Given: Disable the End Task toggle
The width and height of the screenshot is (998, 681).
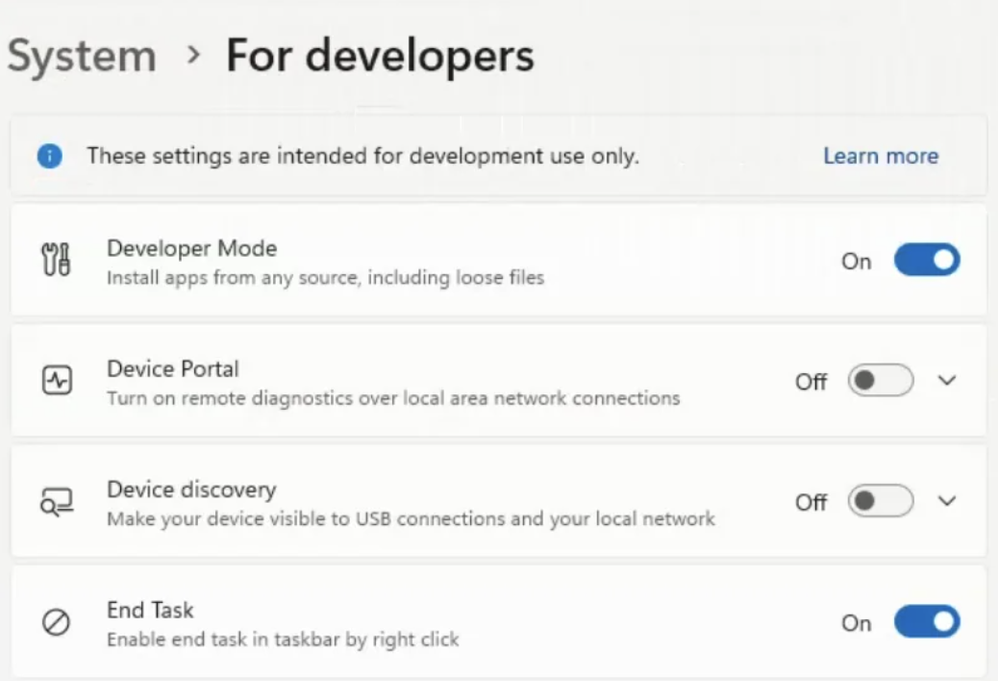Looking at the screenshot, I should tap(926, 623).
